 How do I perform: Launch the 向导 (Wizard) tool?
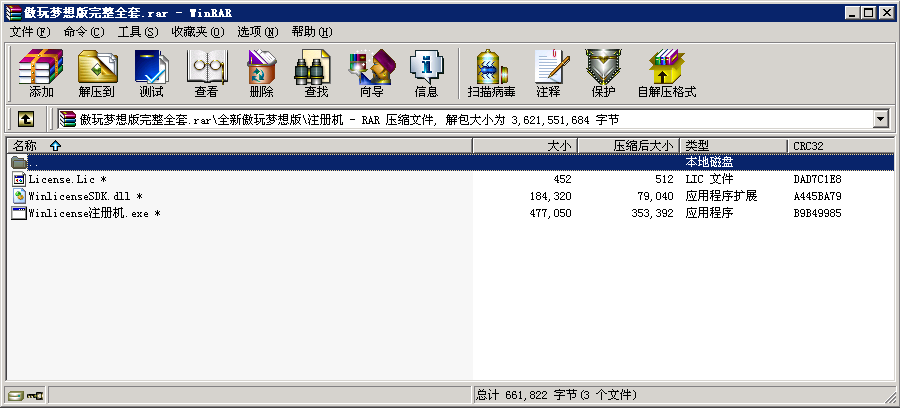[371, 73]
